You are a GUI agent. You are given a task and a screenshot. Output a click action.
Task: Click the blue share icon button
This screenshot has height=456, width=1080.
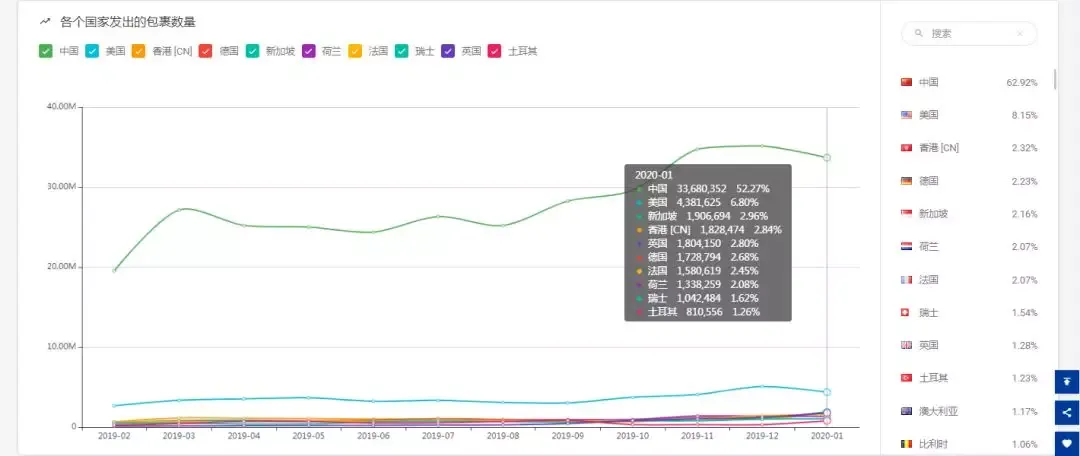pos(1067,413)
